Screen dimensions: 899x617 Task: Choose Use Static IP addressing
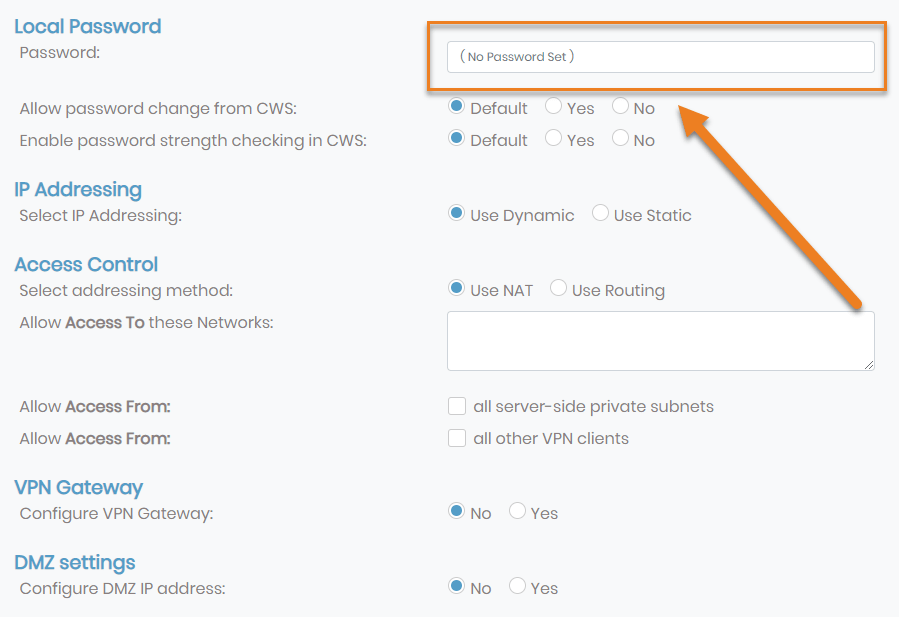click(600, 213)
